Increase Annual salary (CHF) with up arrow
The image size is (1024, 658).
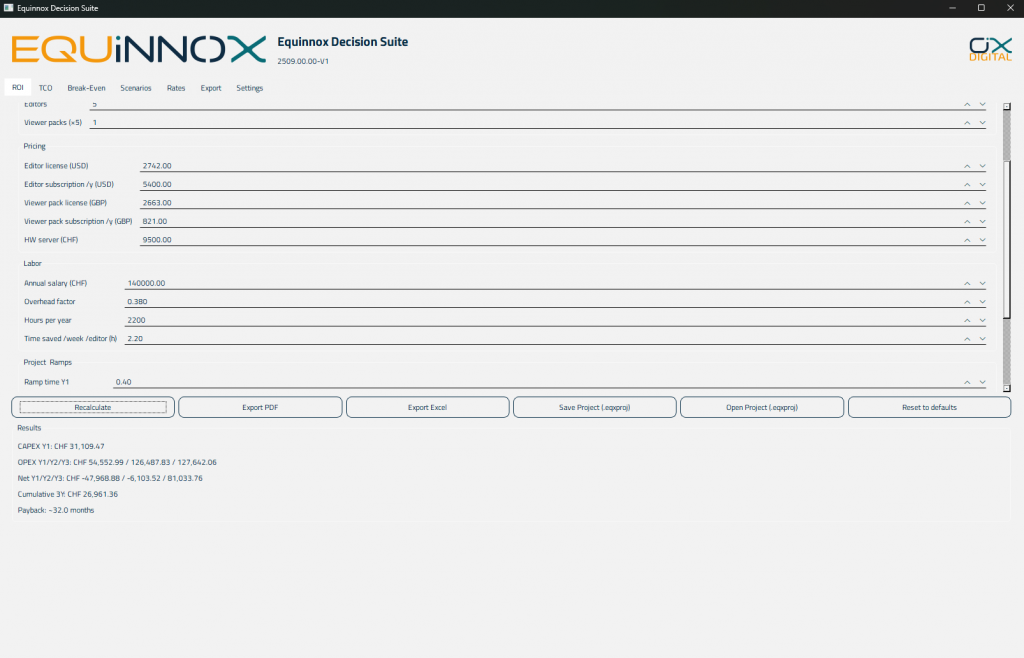tap(967, 284)
